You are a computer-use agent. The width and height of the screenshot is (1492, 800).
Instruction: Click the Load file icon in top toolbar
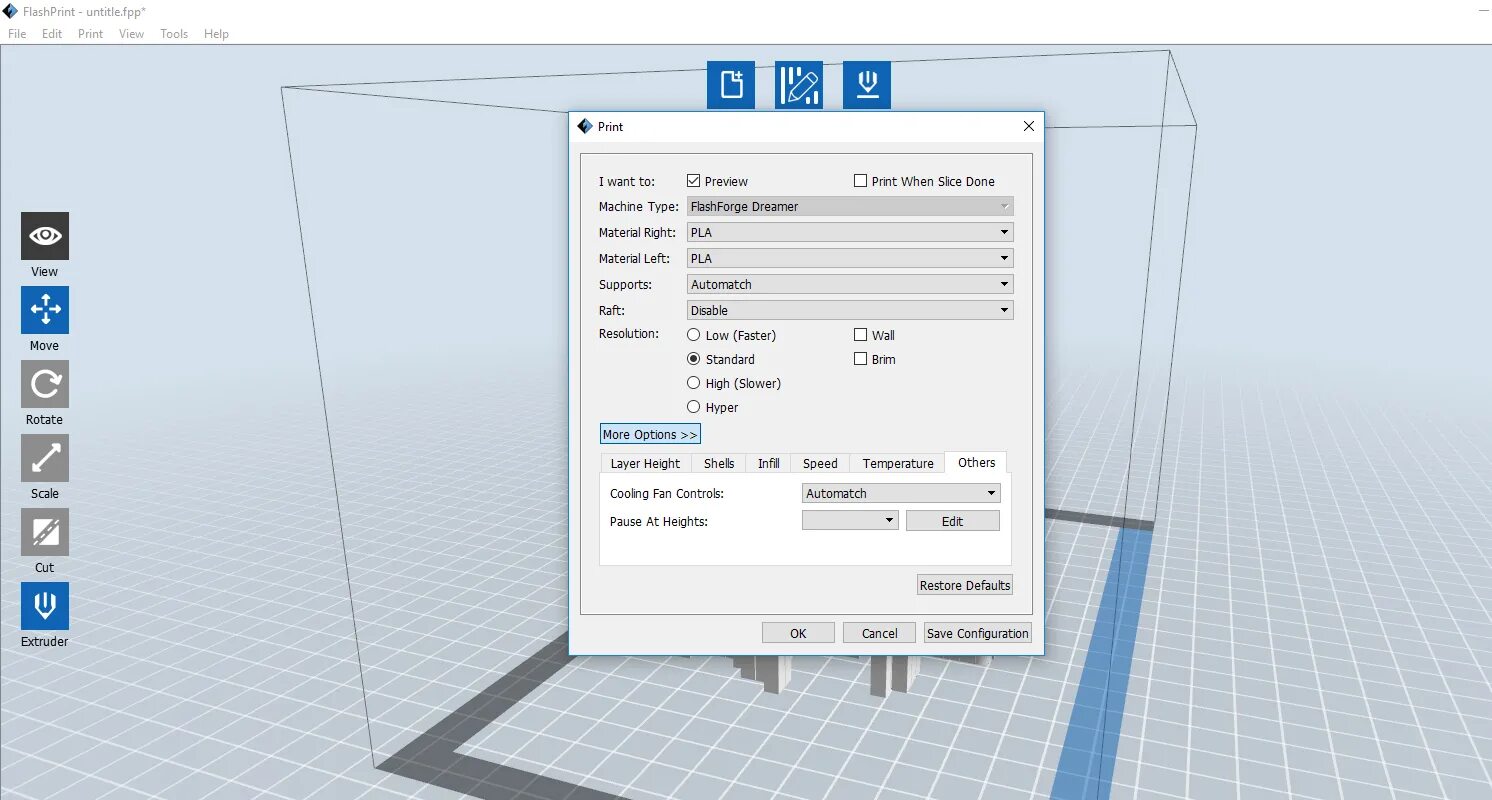[731, 85]
